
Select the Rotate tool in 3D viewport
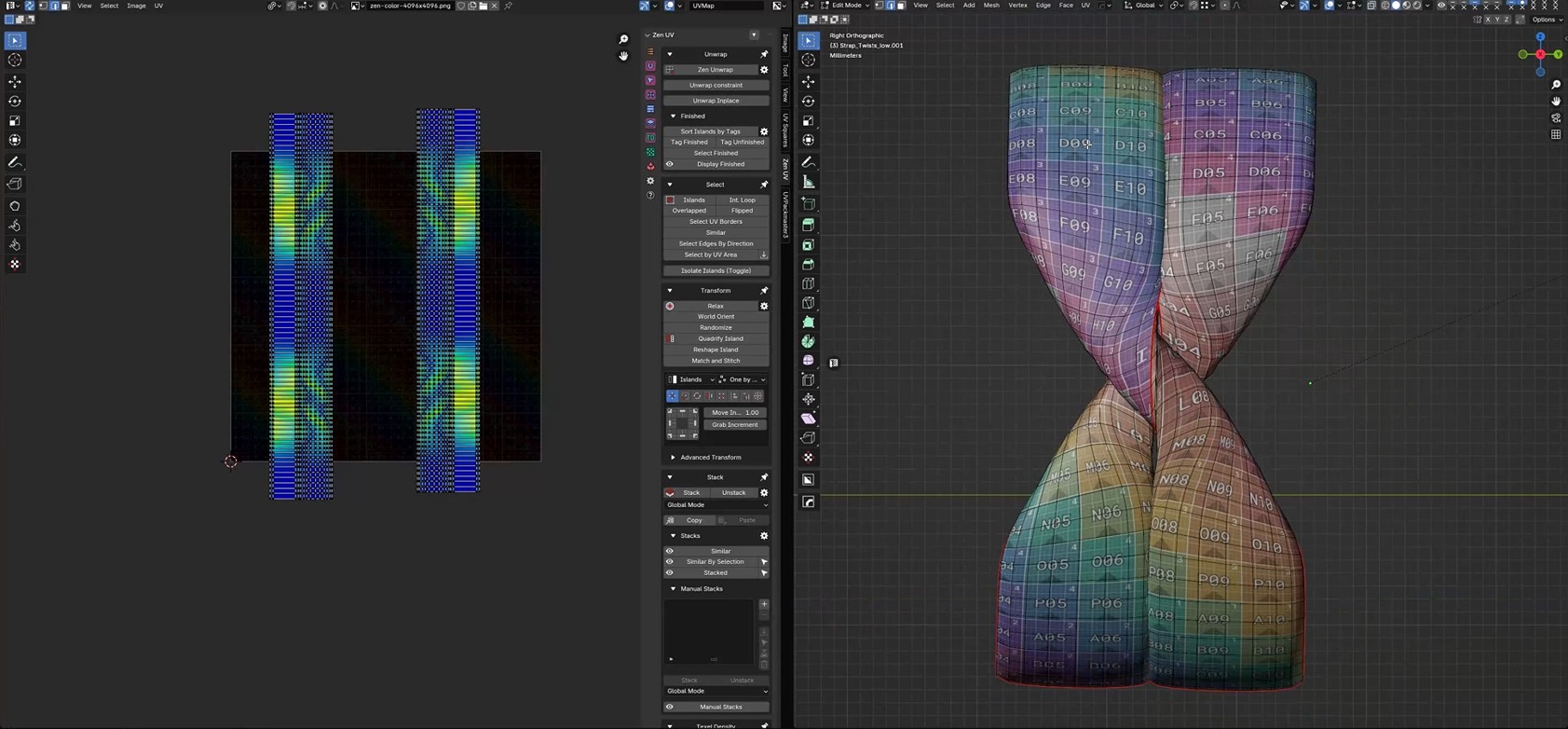[809, 102]
